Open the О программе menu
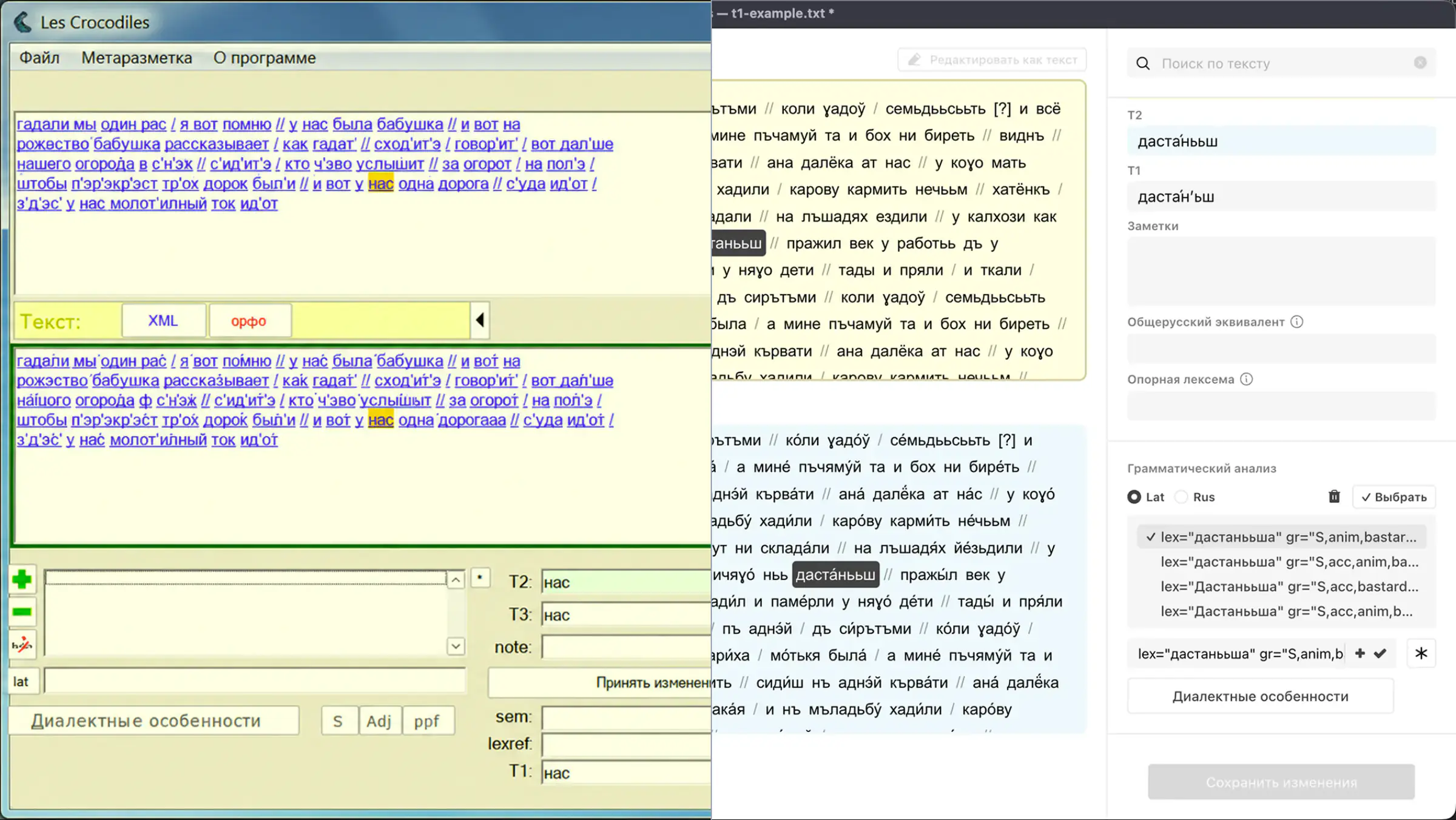The image size is (1456, 820). (x=265, y=58)
